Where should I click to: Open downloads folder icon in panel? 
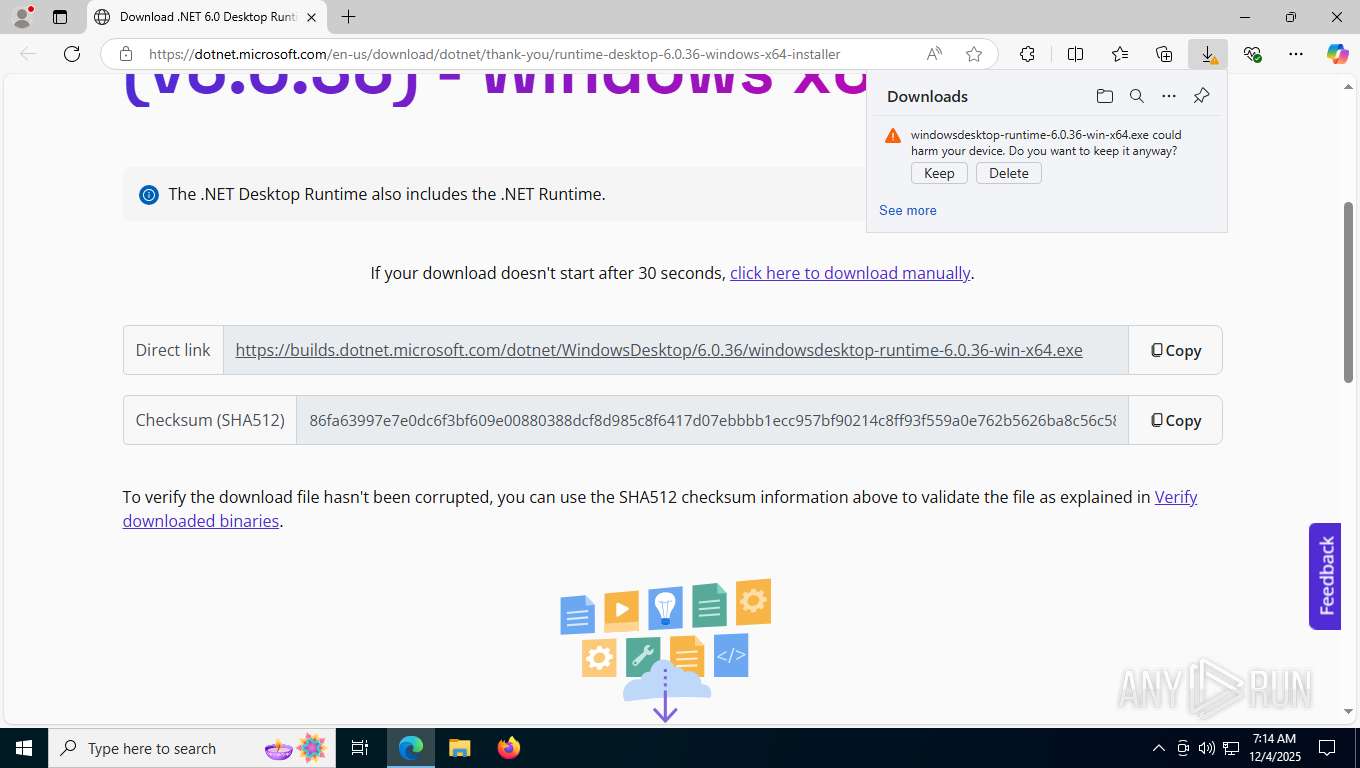pos(1104,96)
